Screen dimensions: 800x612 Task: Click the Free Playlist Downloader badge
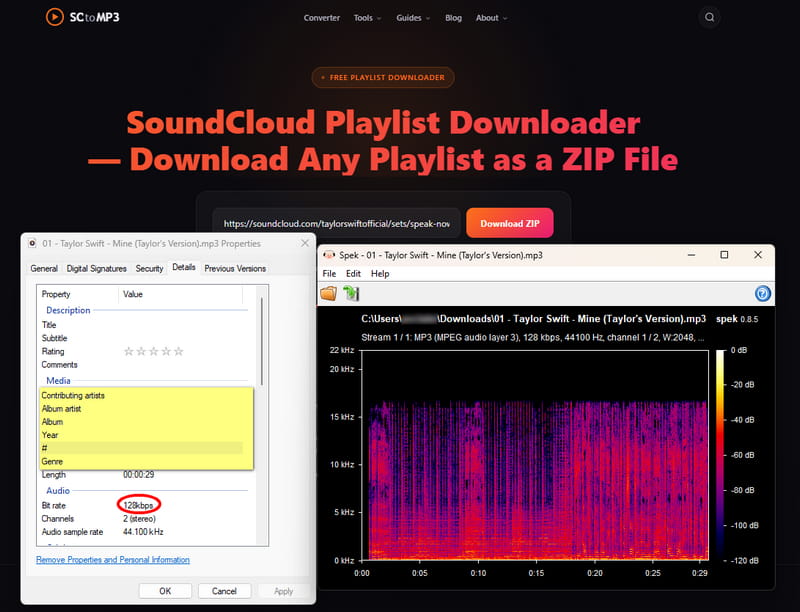coord(383,78)
